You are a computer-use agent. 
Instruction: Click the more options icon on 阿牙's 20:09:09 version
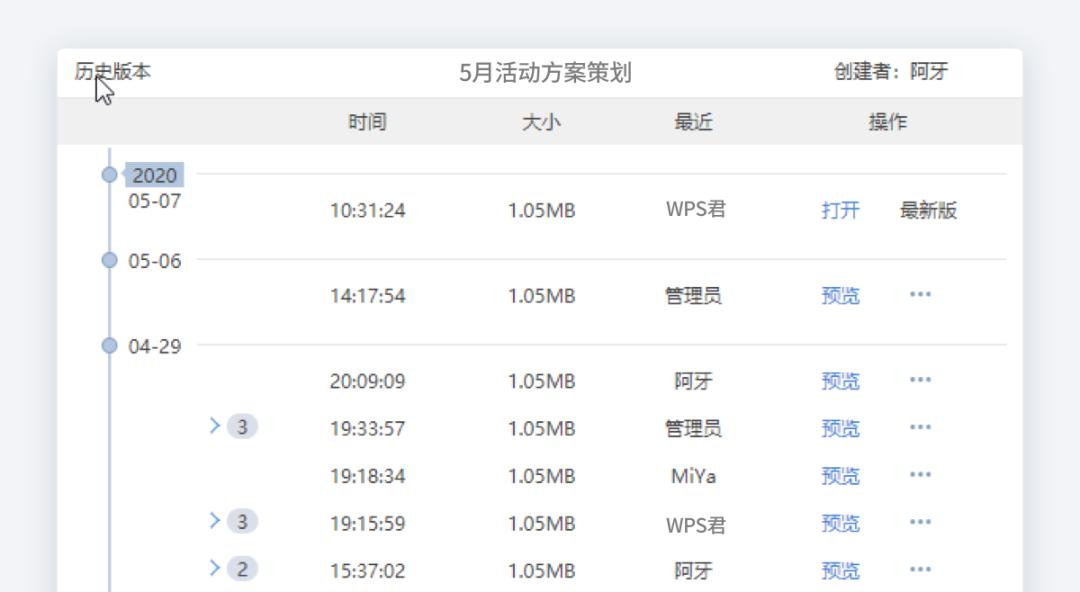coord(919,380)
